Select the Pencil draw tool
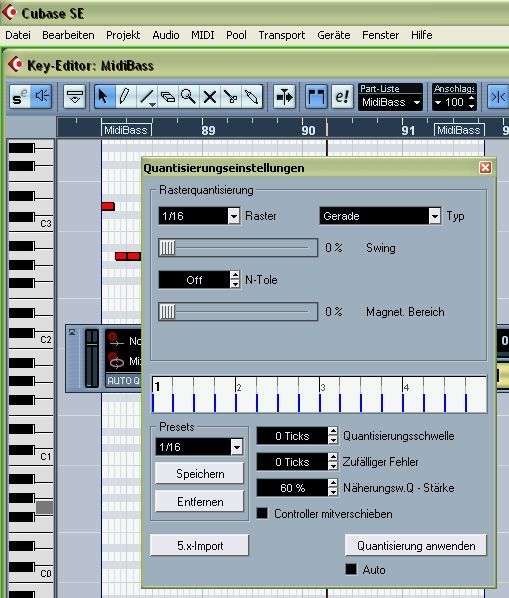509x598 pixels. (125, 97)
